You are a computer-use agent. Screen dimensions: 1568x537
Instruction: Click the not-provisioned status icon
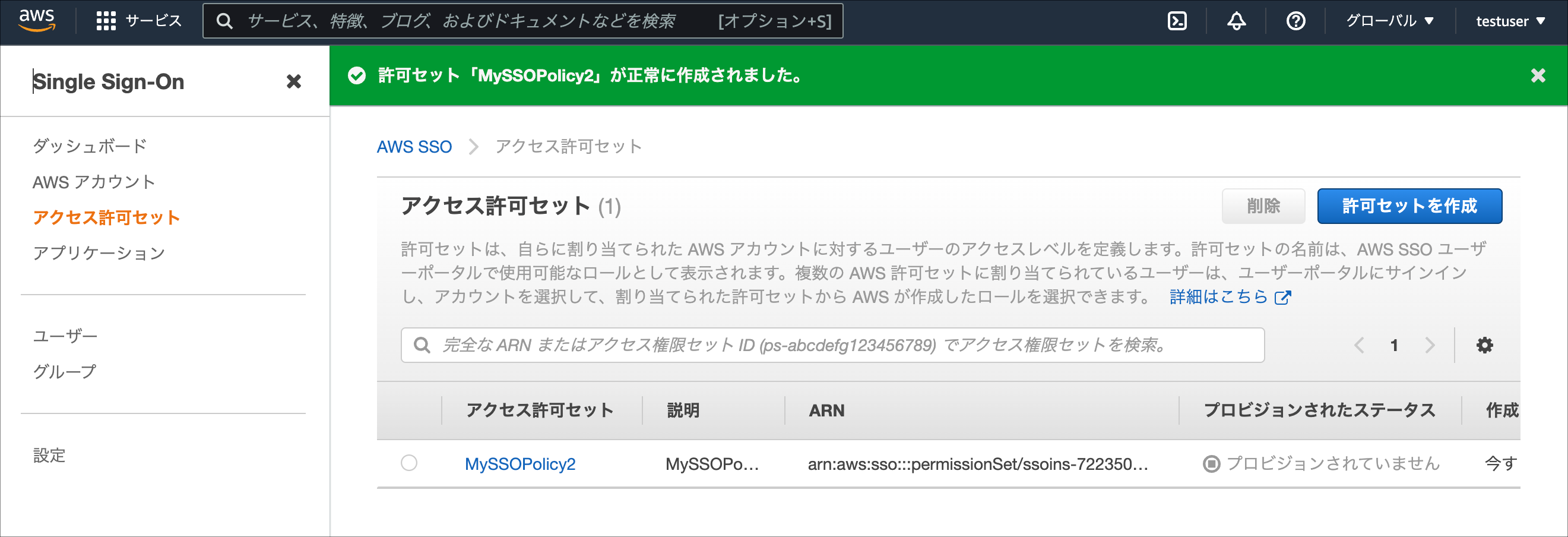(x=1211, y=464)
